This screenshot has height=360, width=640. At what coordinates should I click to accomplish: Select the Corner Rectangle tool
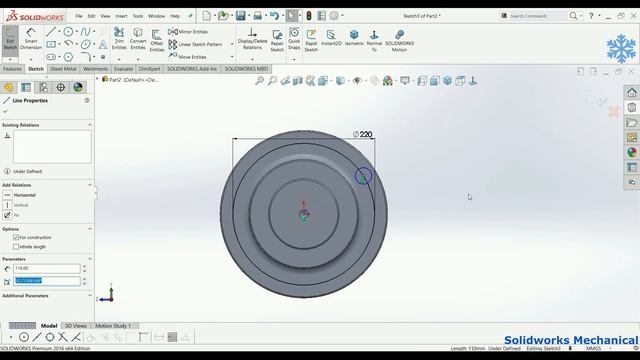tap(51, 44)
